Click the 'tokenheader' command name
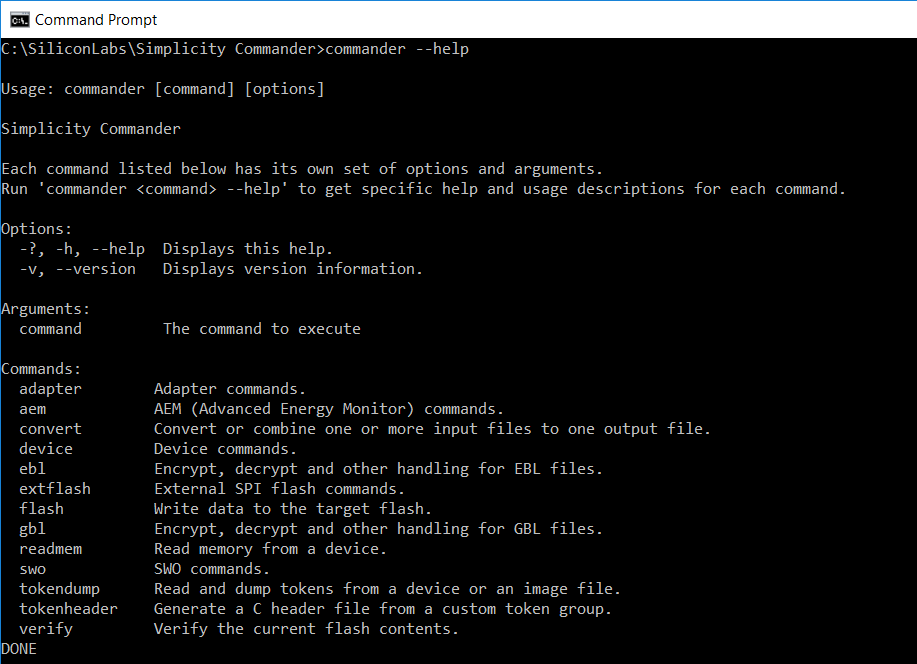The width and height of the screenshot is (917, 664). tap(68, 609)
